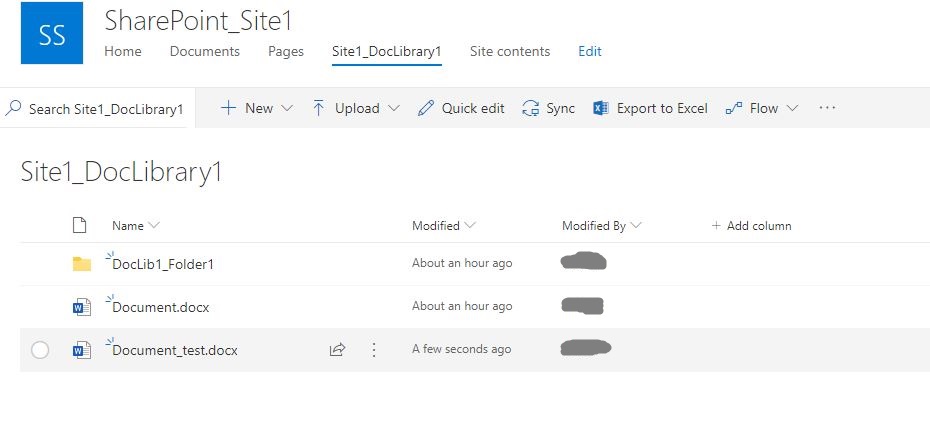Viewport: 930px width, 439px height.
Task: Click the Sync button label
Action: point(560,109)
